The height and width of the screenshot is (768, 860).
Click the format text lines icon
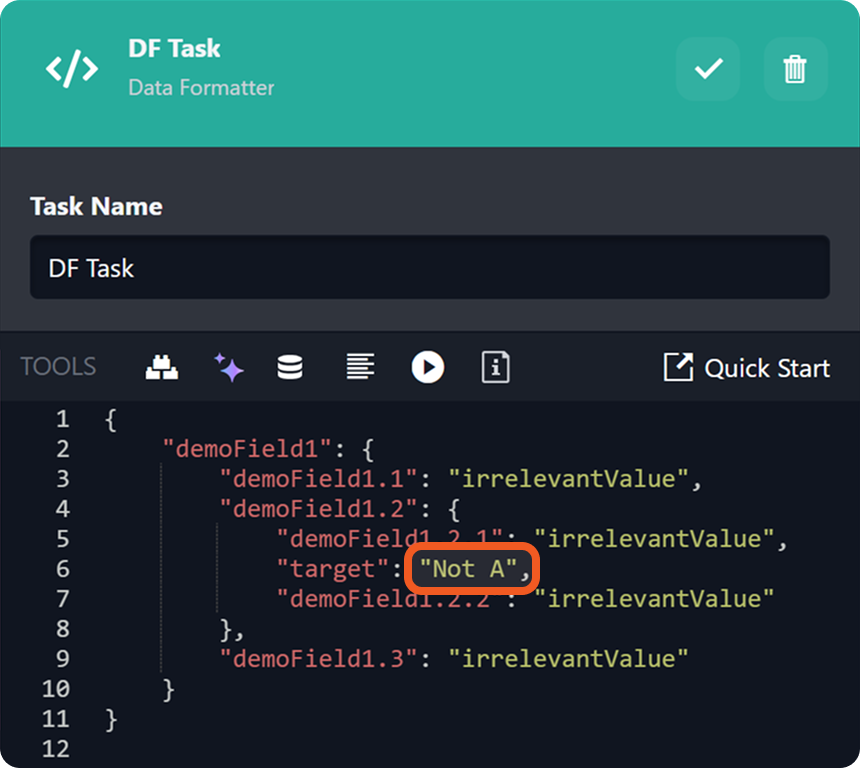[x=360, y=367]
